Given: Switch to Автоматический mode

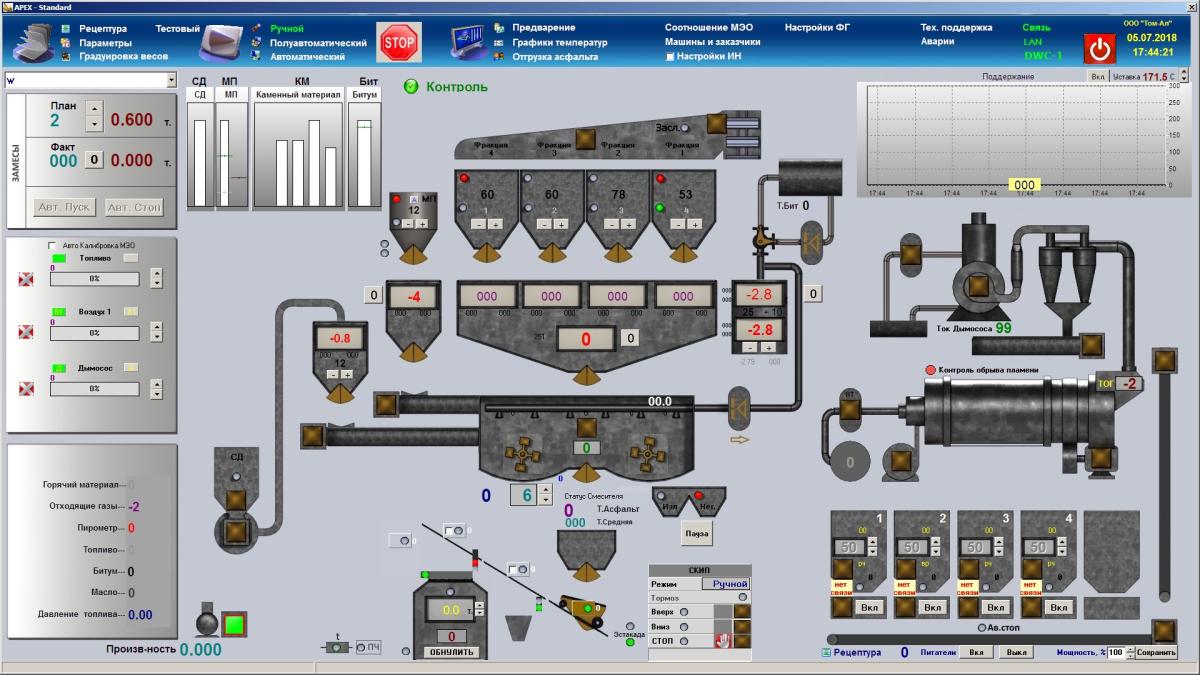Looking at the screenshot, I should tap(307, 57).
